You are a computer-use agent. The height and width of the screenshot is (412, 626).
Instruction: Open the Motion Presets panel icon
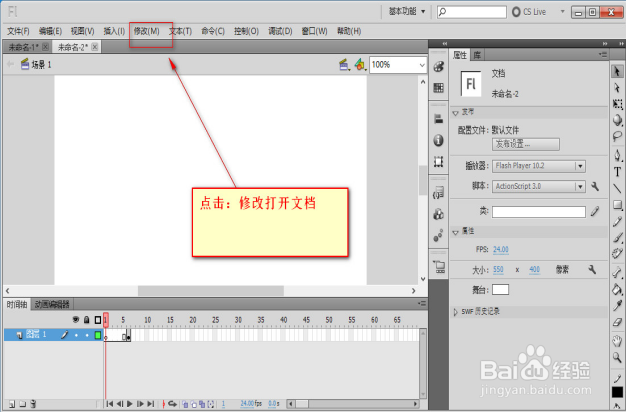tap(438, 235)
